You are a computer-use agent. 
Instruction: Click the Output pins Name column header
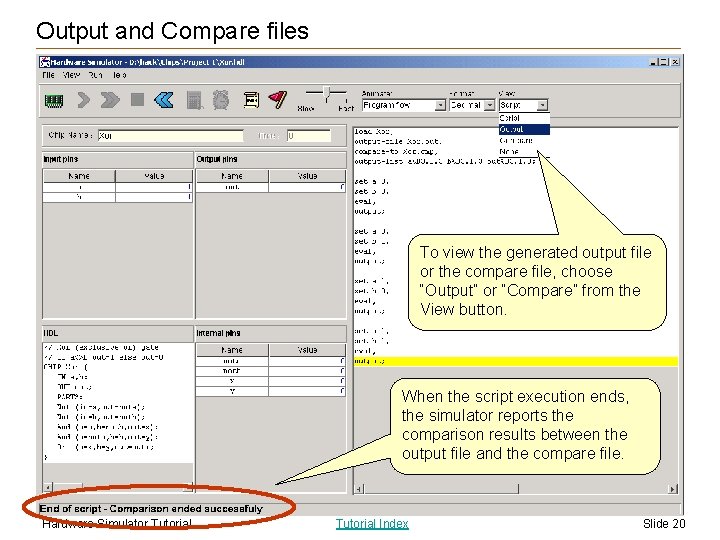point(232,176)
